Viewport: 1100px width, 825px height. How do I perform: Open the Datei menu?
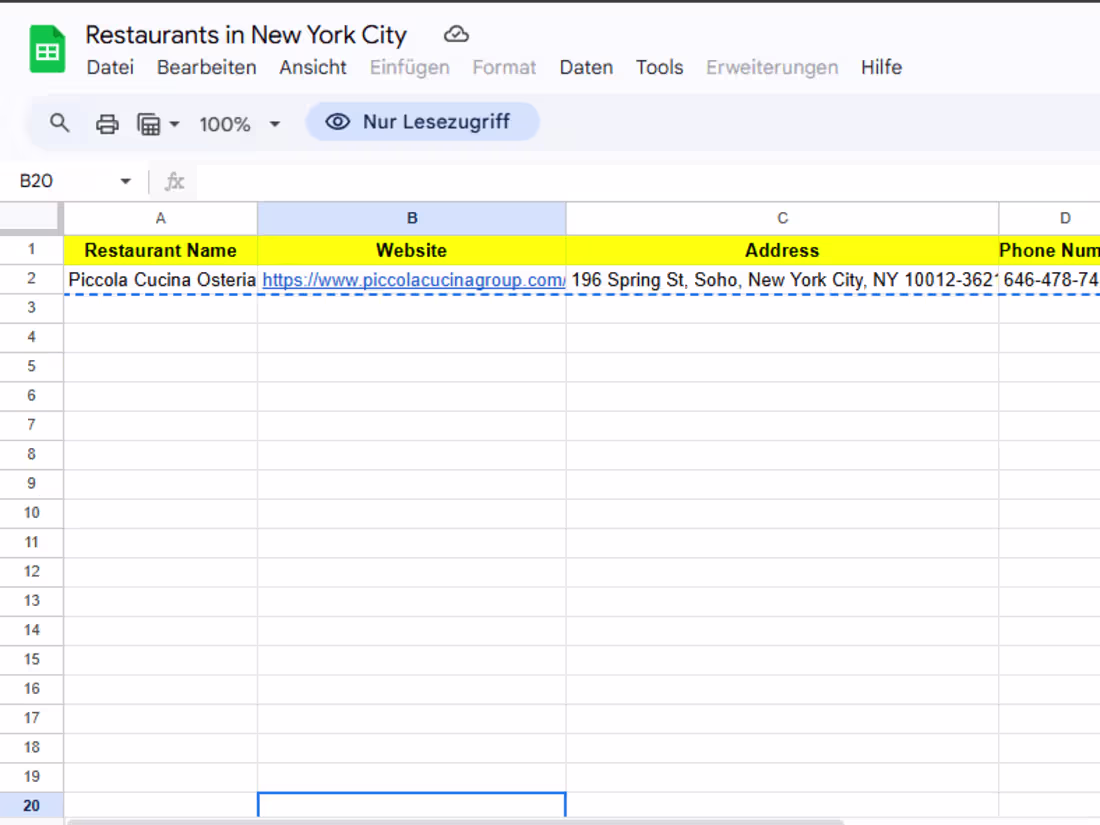[x=110, y=67]
